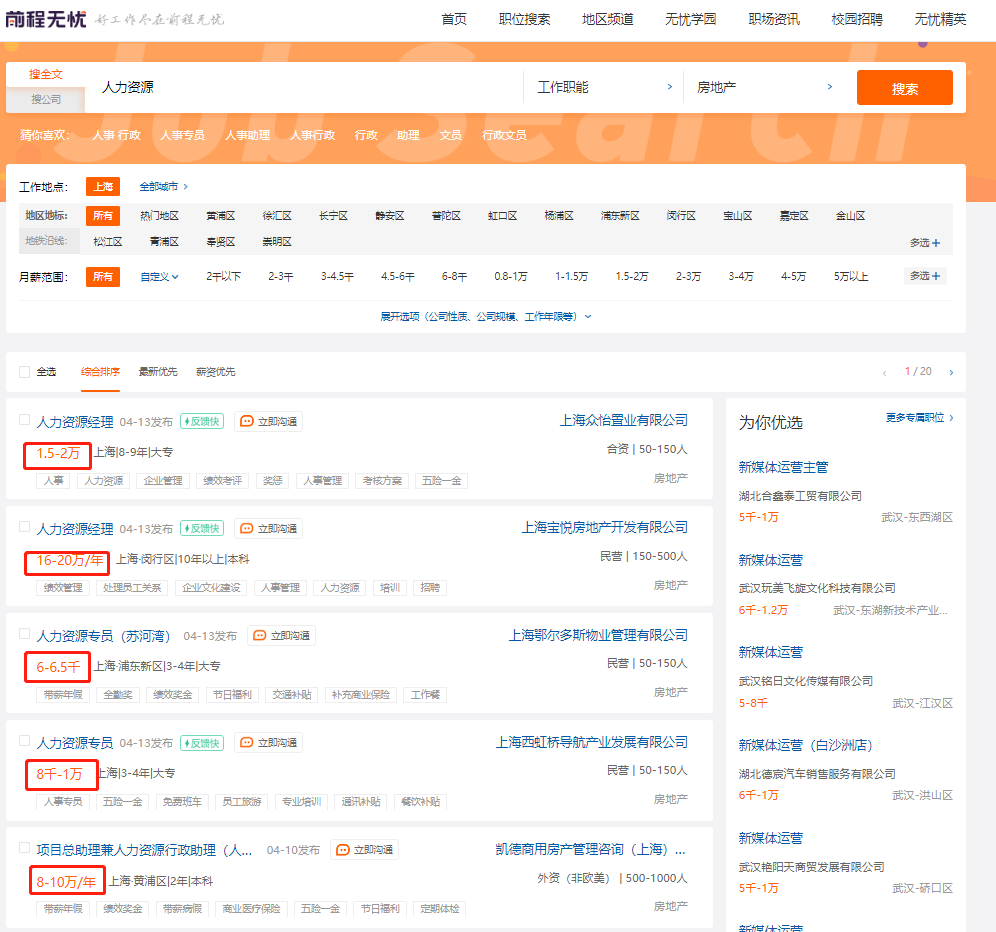Open 无忧精英 in top navigation
Image resolution: width=996 pixels, height=932 pixels.
pyautogui.click(x=940, y=20)
